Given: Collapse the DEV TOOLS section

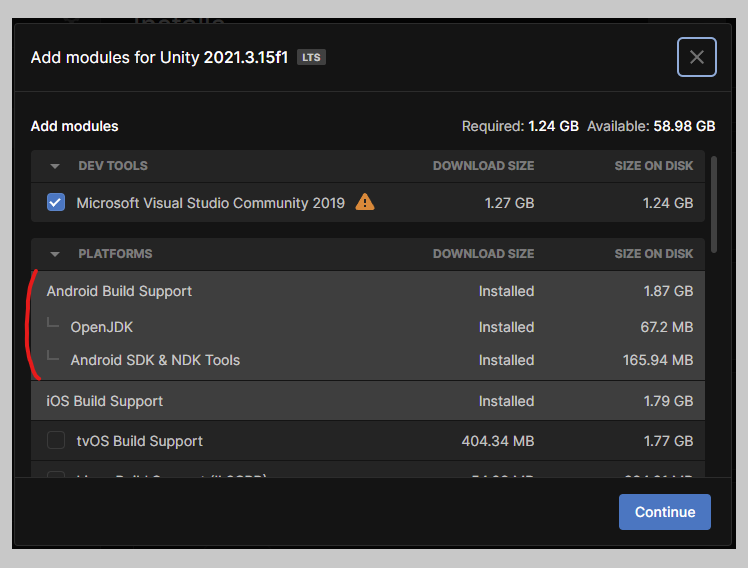Looking at the screenshot, I should [55, 166].
